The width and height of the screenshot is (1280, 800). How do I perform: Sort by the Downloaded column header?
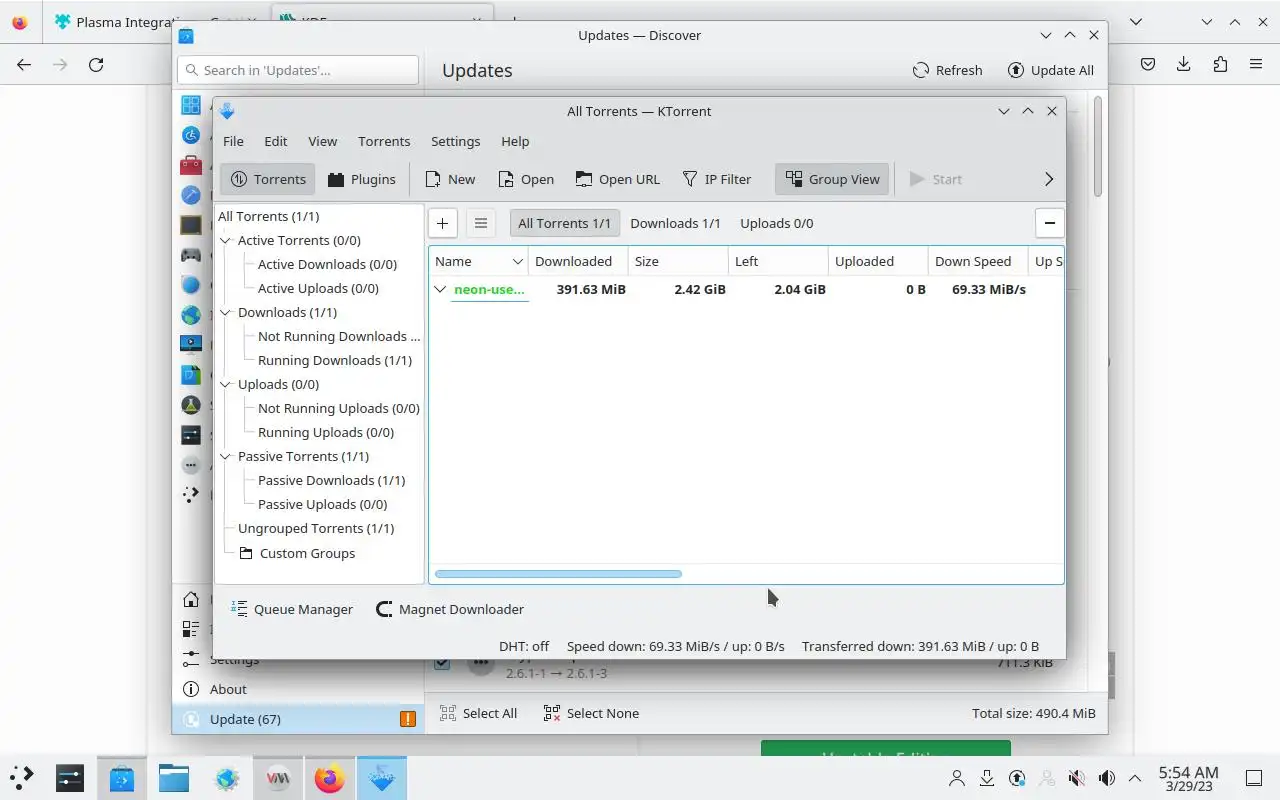[578, 261]
